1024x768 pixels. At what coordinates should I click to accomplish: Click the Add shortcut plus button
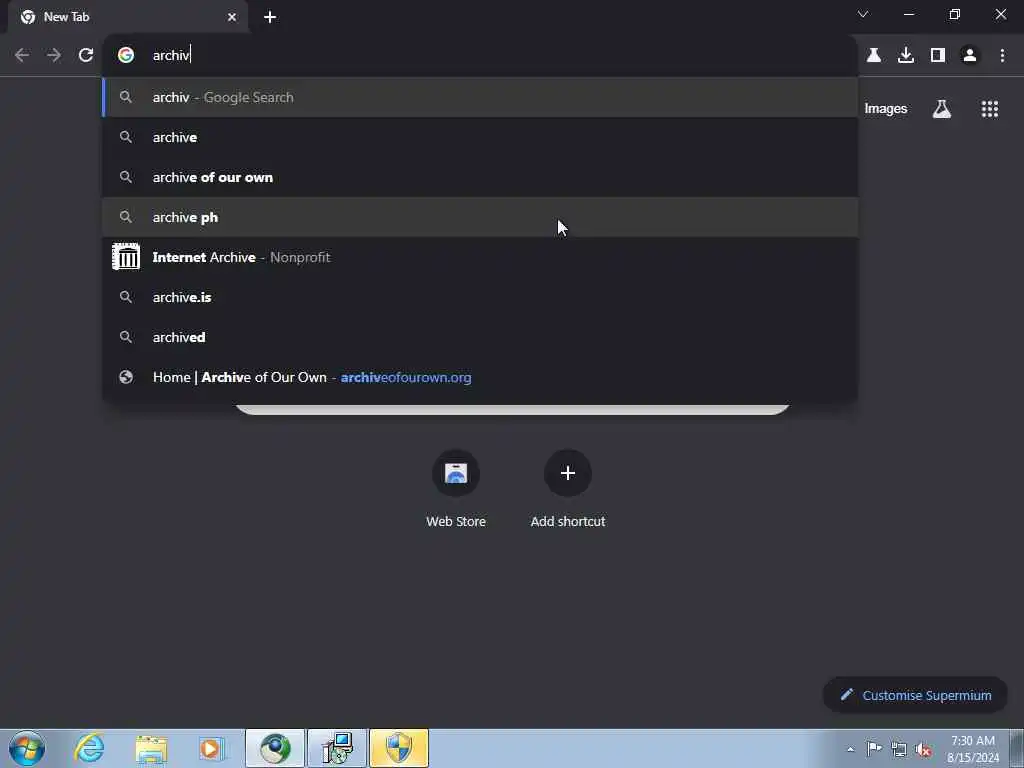coord(568,473)
